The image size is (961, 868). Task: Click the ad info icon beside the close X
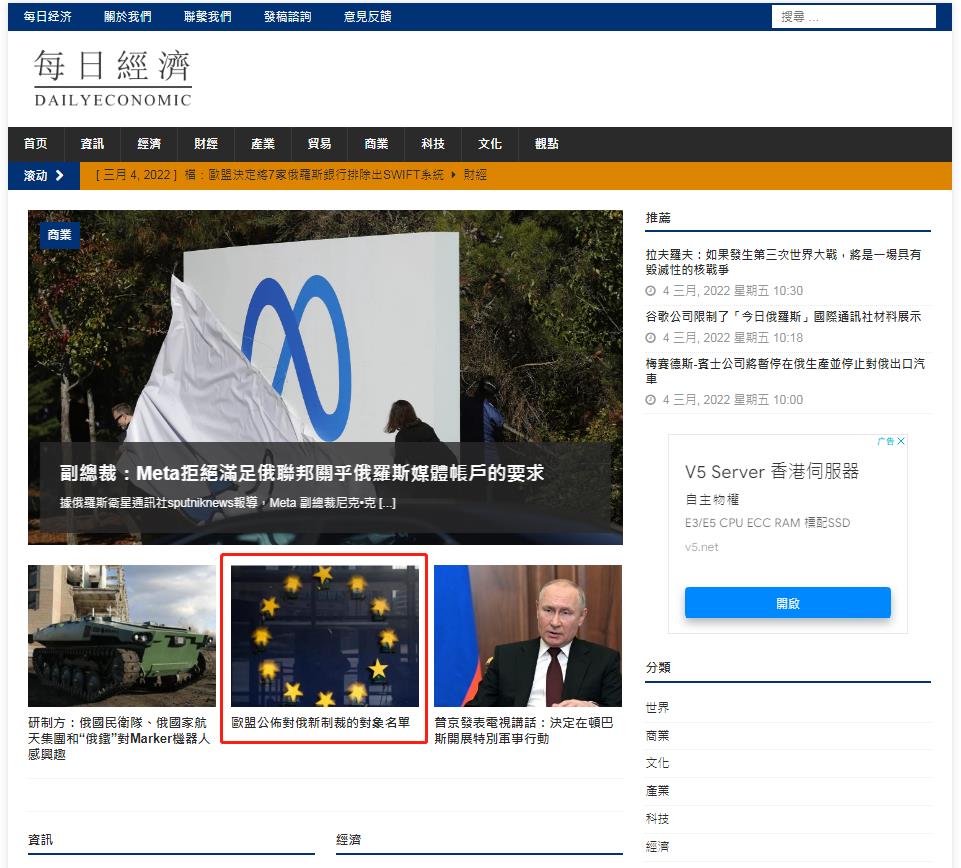tap(886, 441)
